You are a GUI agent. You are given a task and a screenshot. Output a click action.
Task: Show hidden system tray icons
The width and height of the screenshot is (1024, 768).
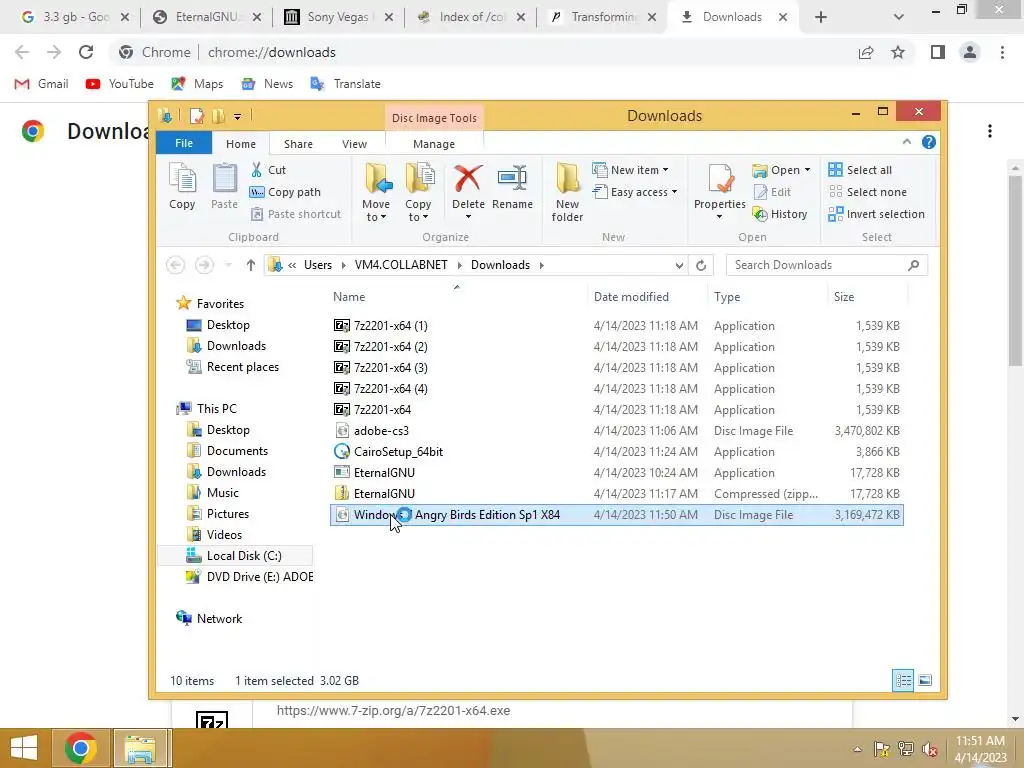pyautogui.click(x=857, y=749)
